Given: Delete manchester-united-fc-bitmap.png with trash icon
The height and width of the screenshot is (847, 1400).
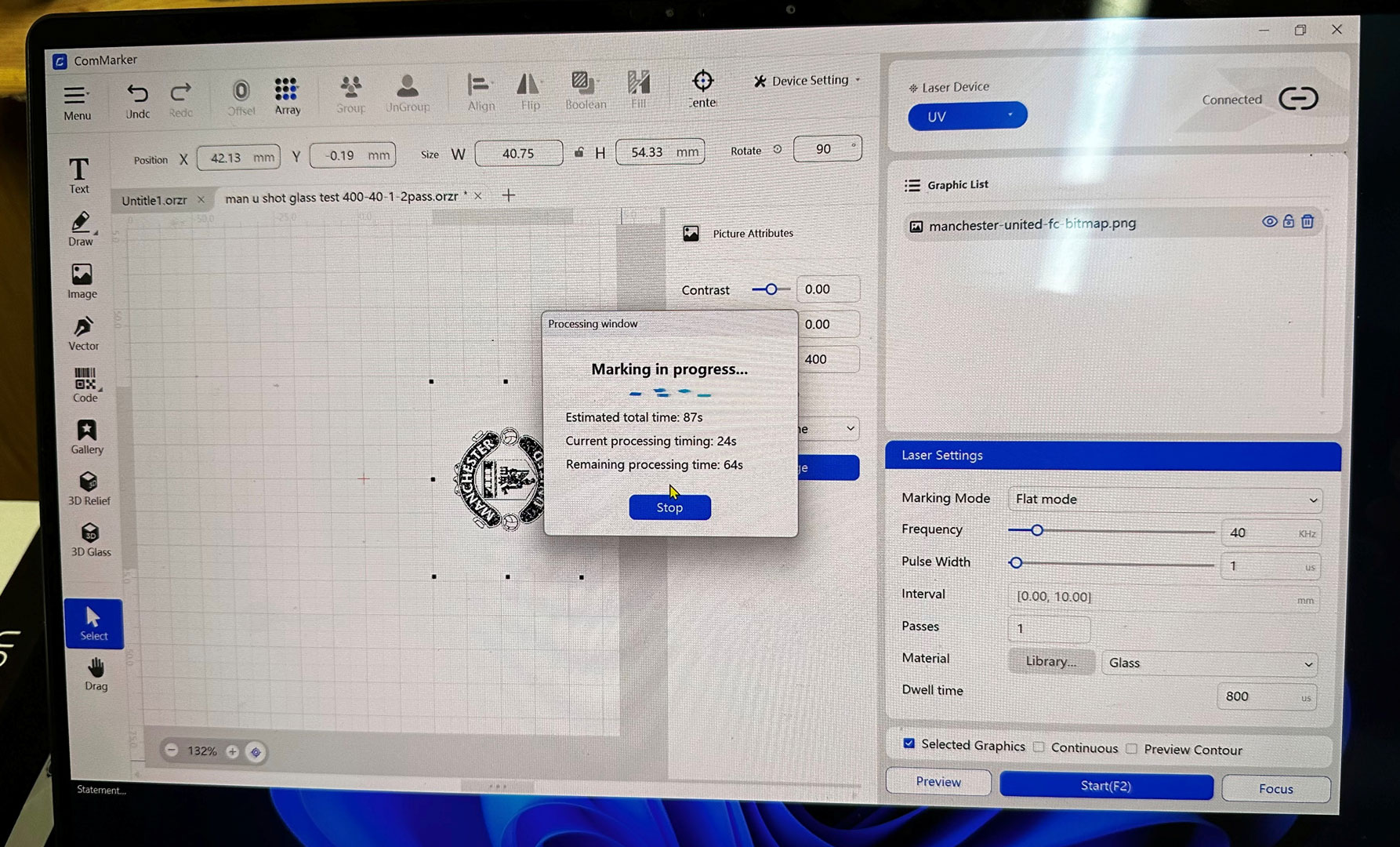Looking at the screenshot, I should coord(1308,222).
